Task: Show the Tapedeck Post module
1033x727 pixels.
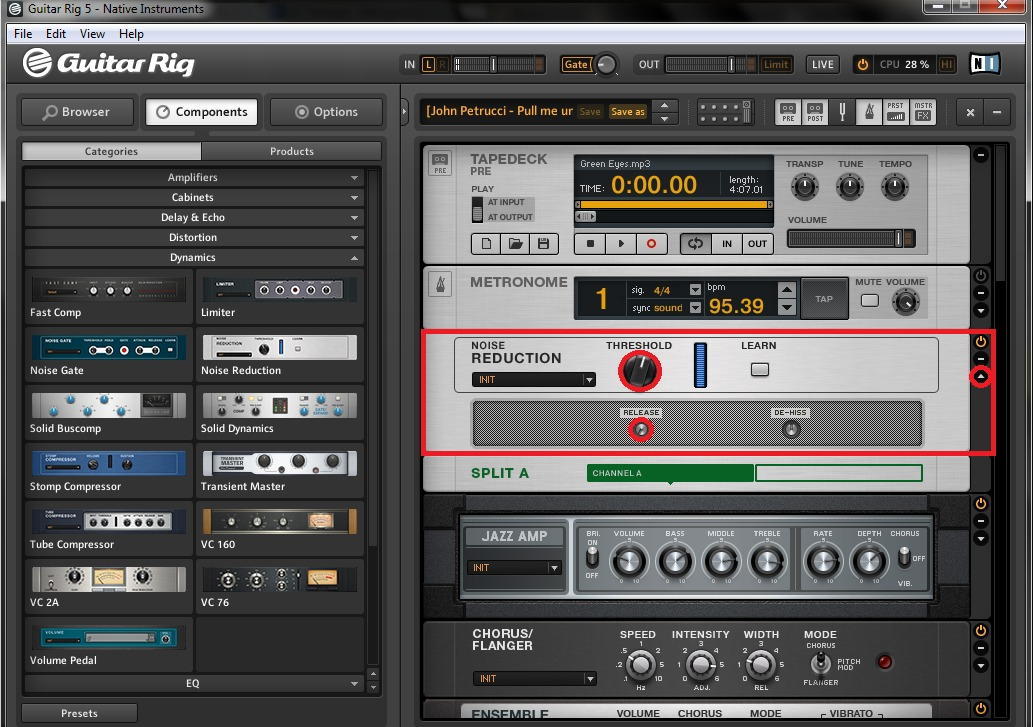Action: 815,112
